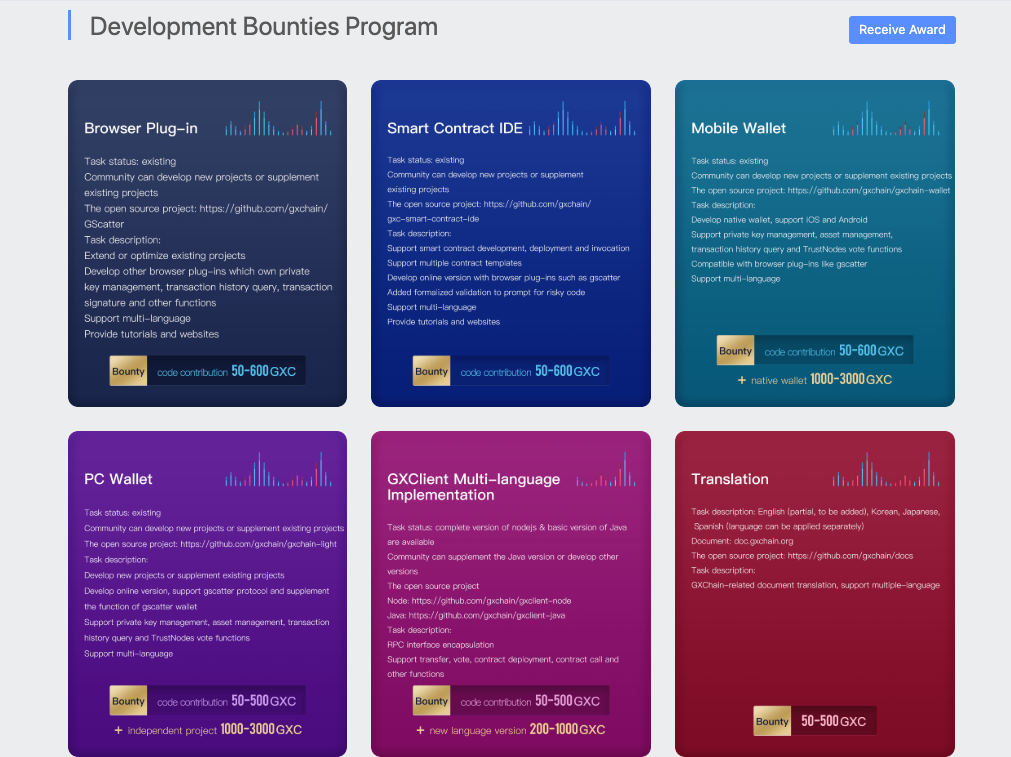The width and height of the screenshot is (1011, 757).
Task: Click the gold Bounty badge on Smart Contract IDE card
Action: pos(431,371)
